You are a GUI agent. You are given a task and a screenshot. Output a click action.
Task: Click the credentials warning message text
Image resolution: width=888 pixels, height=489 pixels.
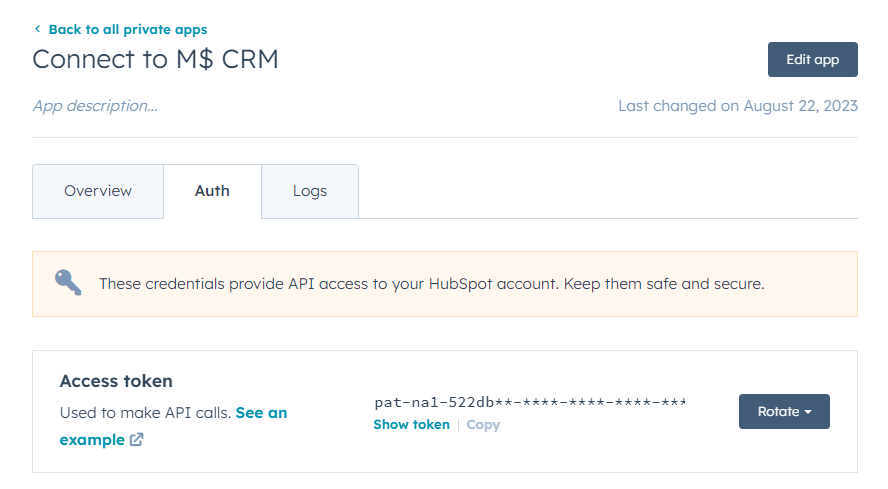point(431,284)
